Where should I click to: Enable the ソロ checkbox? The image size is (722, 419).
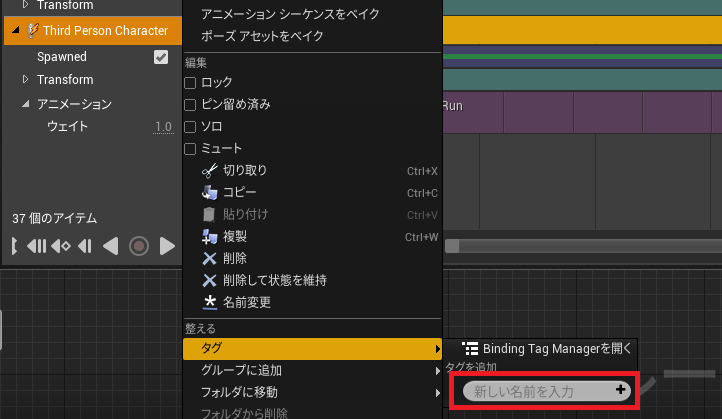pyautogui.click(x=190, y=127)
